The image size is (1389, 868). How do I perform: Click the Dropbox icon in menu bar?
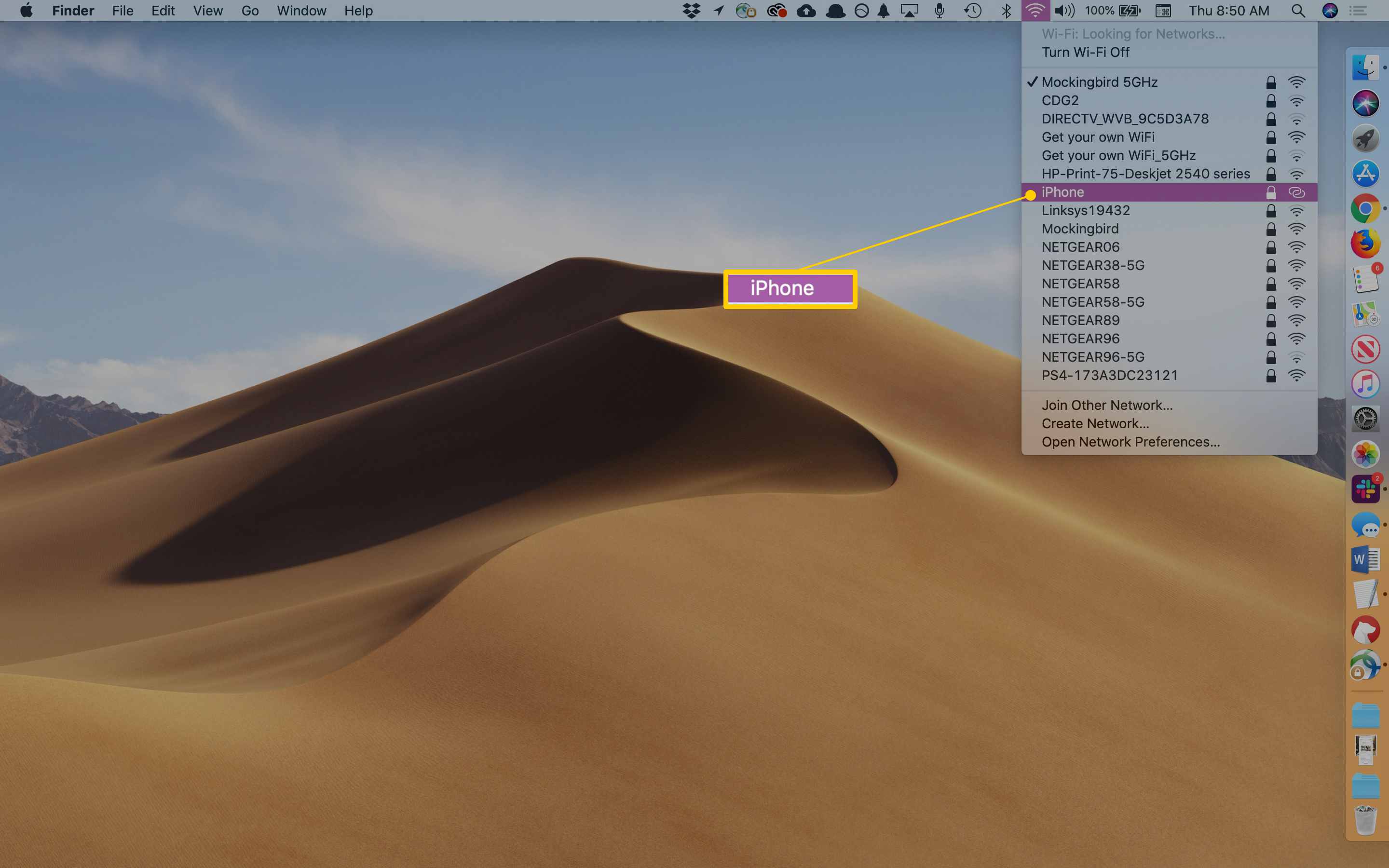[x=692, y=11]
